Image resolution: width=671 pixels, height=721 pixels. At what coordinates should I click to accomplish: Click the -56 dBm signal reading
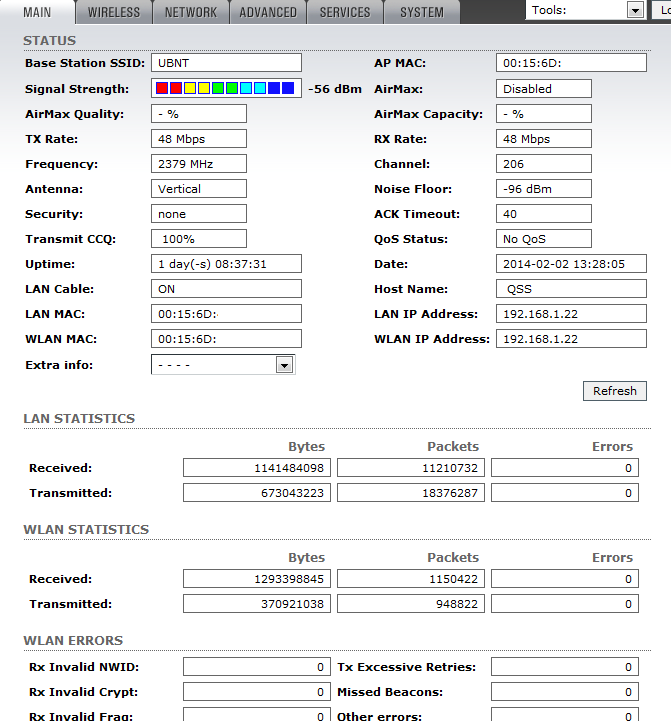click(x=335, y=89)
